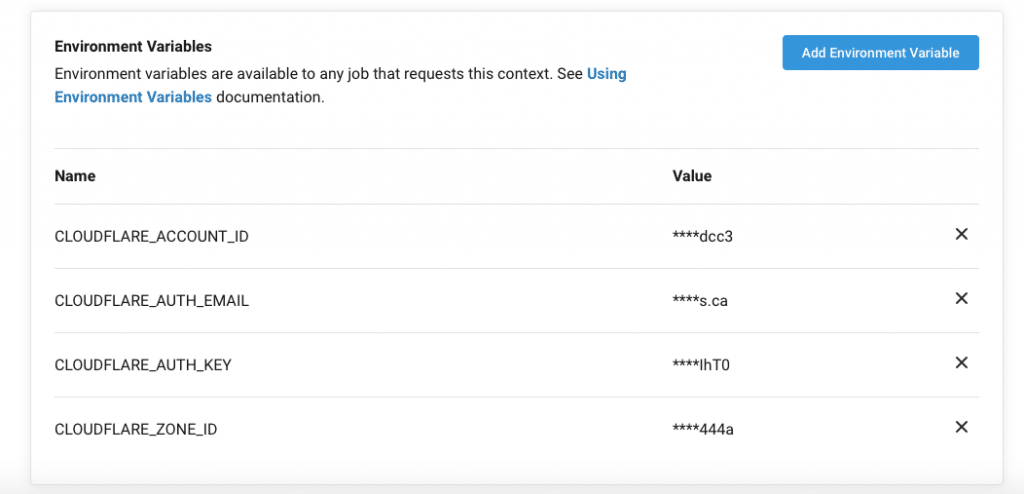The width and height of the screenshot is (1024, 494).
Task: Remove the CLOUDFLARE_AUTH_EMAIL variable
Action: pos(961,299)
